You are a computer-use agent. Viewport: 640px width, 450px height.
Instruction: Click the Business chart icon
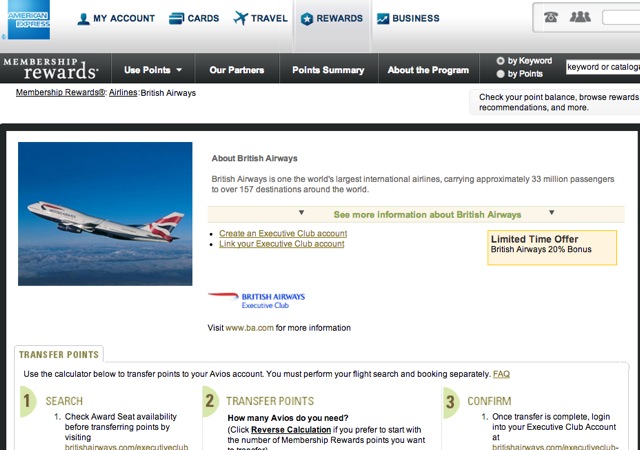383,18
